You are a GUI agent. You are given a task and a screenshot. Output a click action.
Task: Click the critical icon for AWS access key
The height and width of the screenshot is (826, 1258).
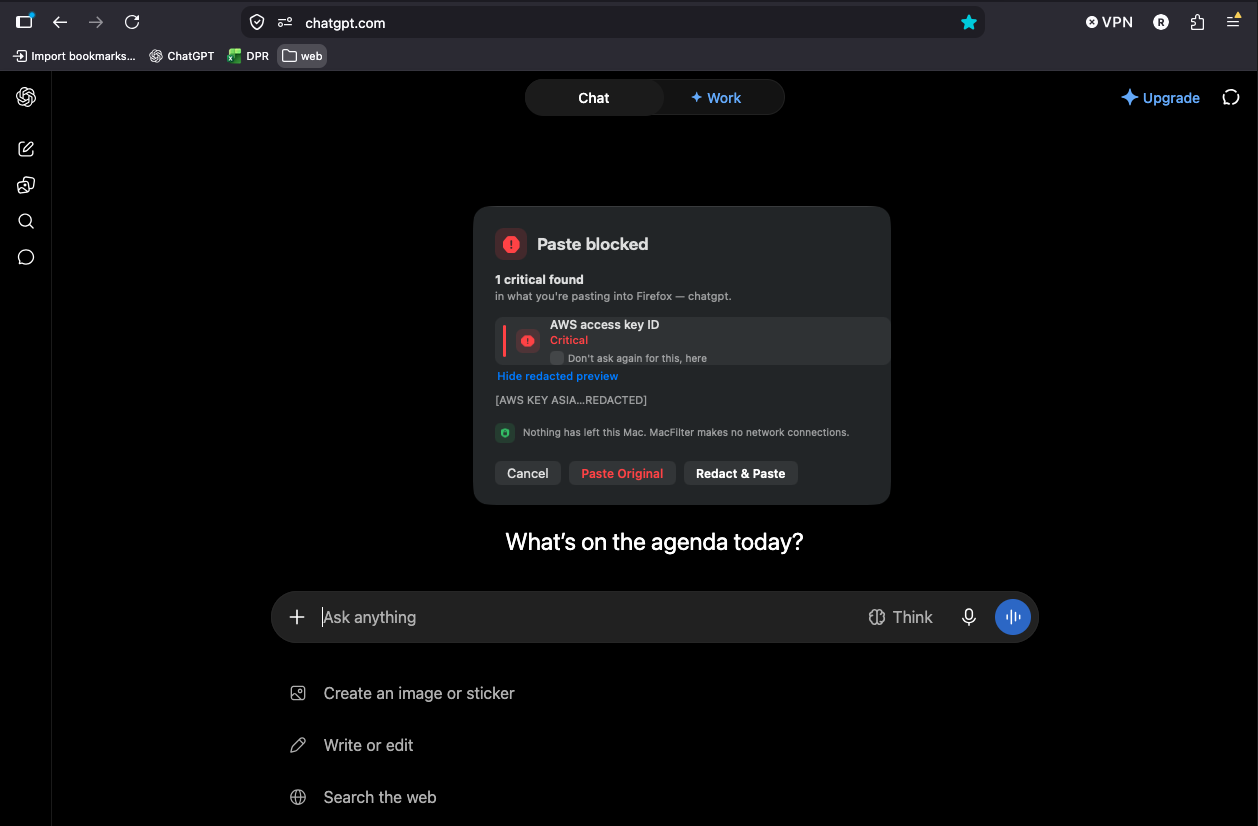(x=528, y=341)
